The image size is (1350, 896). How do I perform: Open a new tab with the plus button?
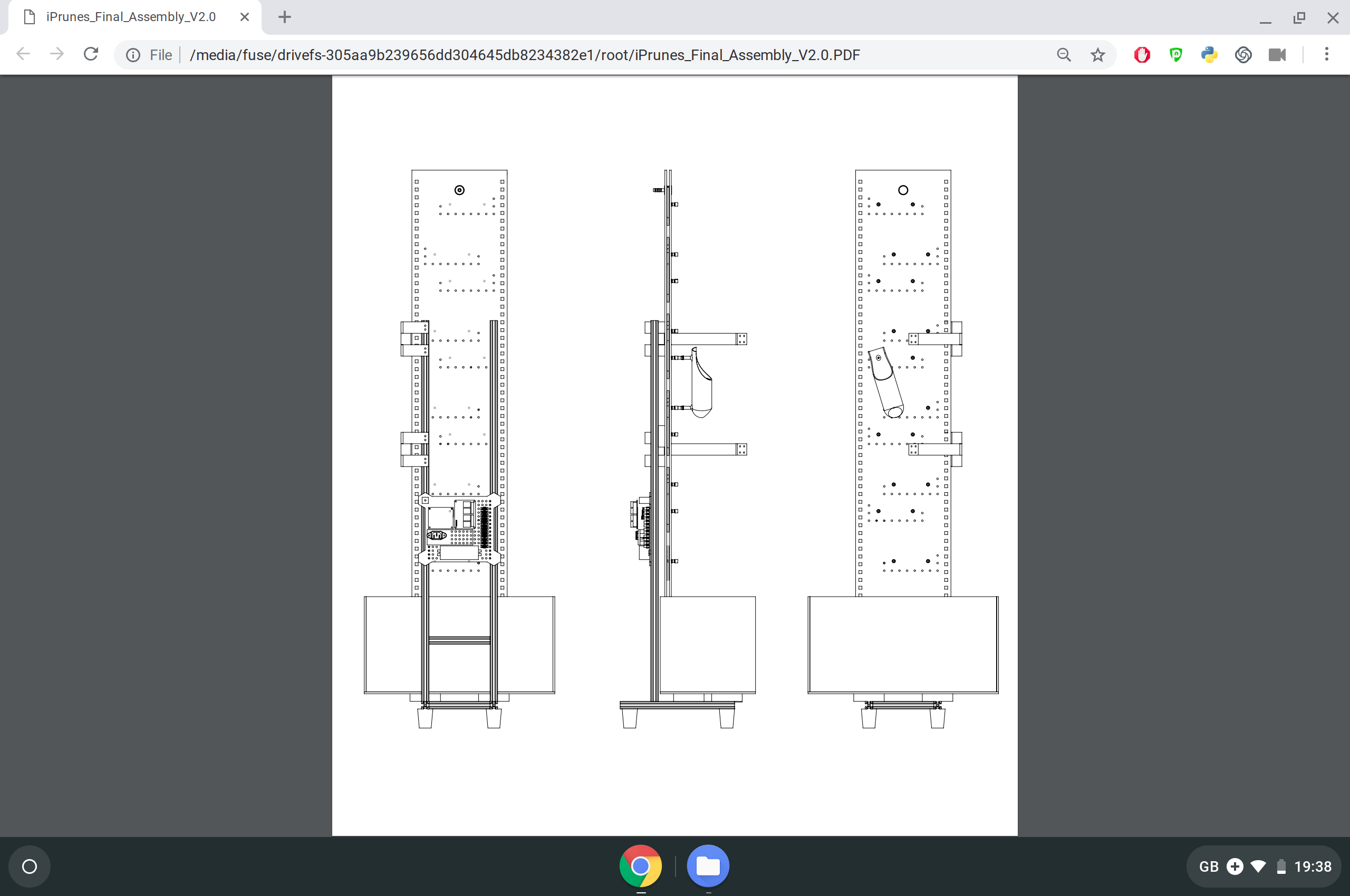(x=284, y=16)
